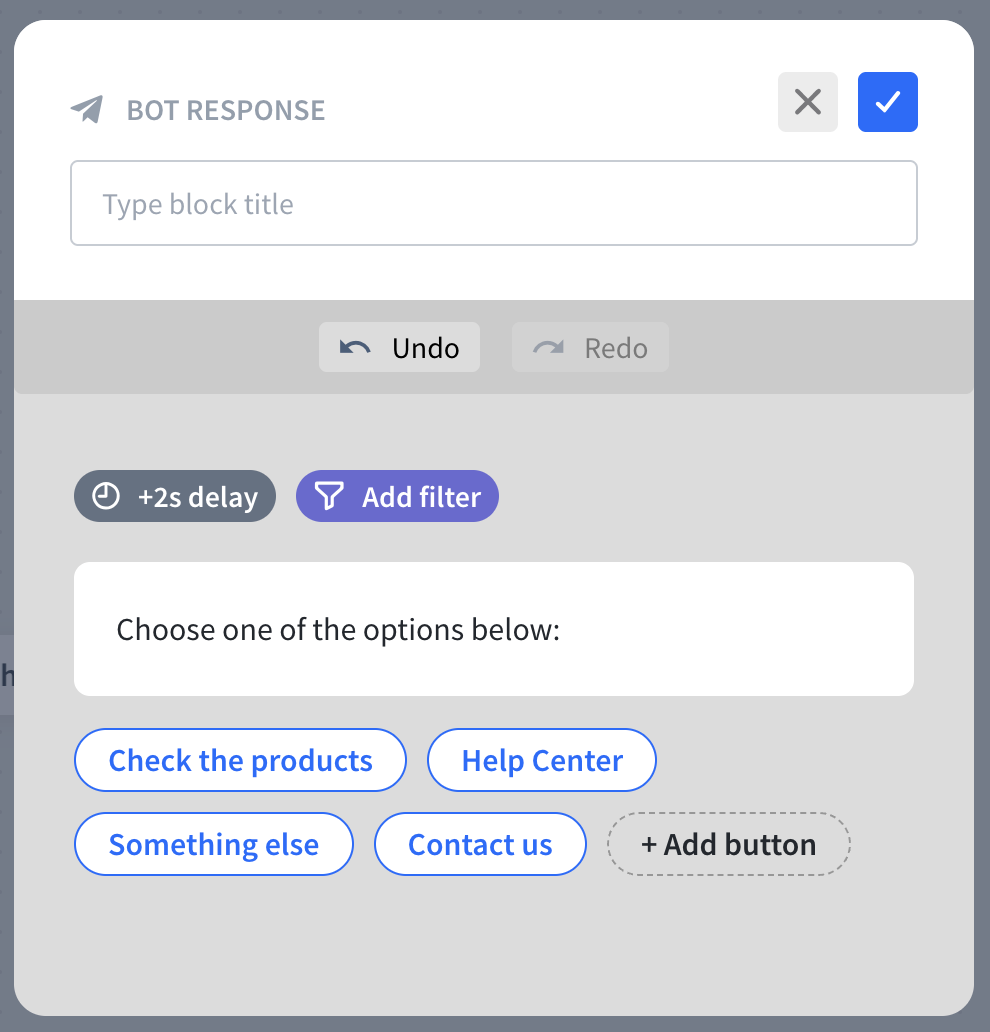Image resolution: width=990 pixels, height=1032 pixels.
Task: Click the dashed '+ Add button' control
Action: (x=728, y=844)
